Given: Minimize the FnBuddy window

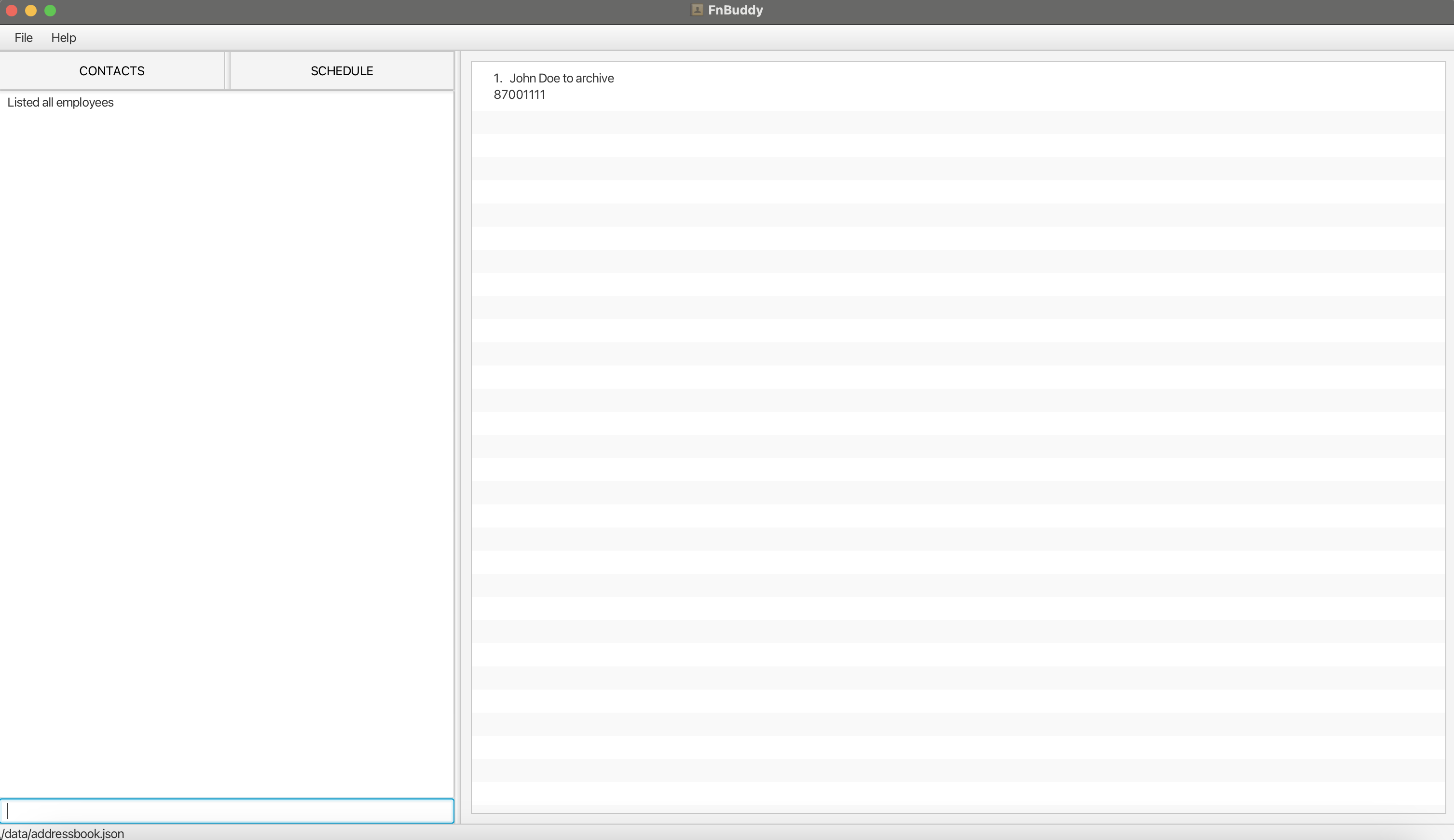Looking at the screenshot, I should coord(31,11).
